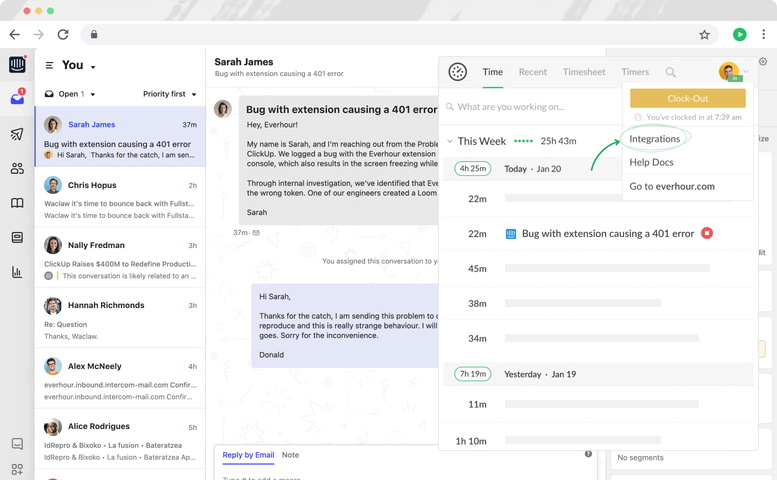Click the No segments text
The image size is (777, 480).
640,458
